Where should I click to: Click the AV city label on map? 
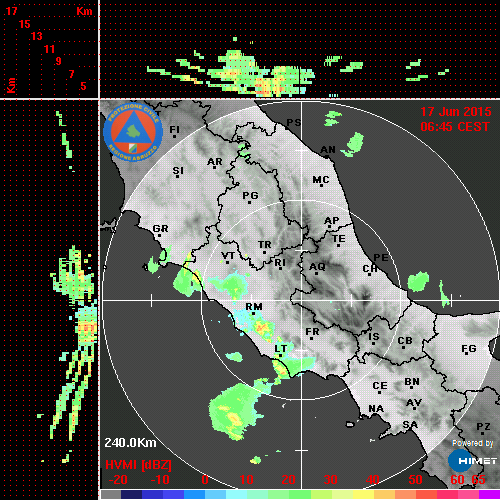414,403
